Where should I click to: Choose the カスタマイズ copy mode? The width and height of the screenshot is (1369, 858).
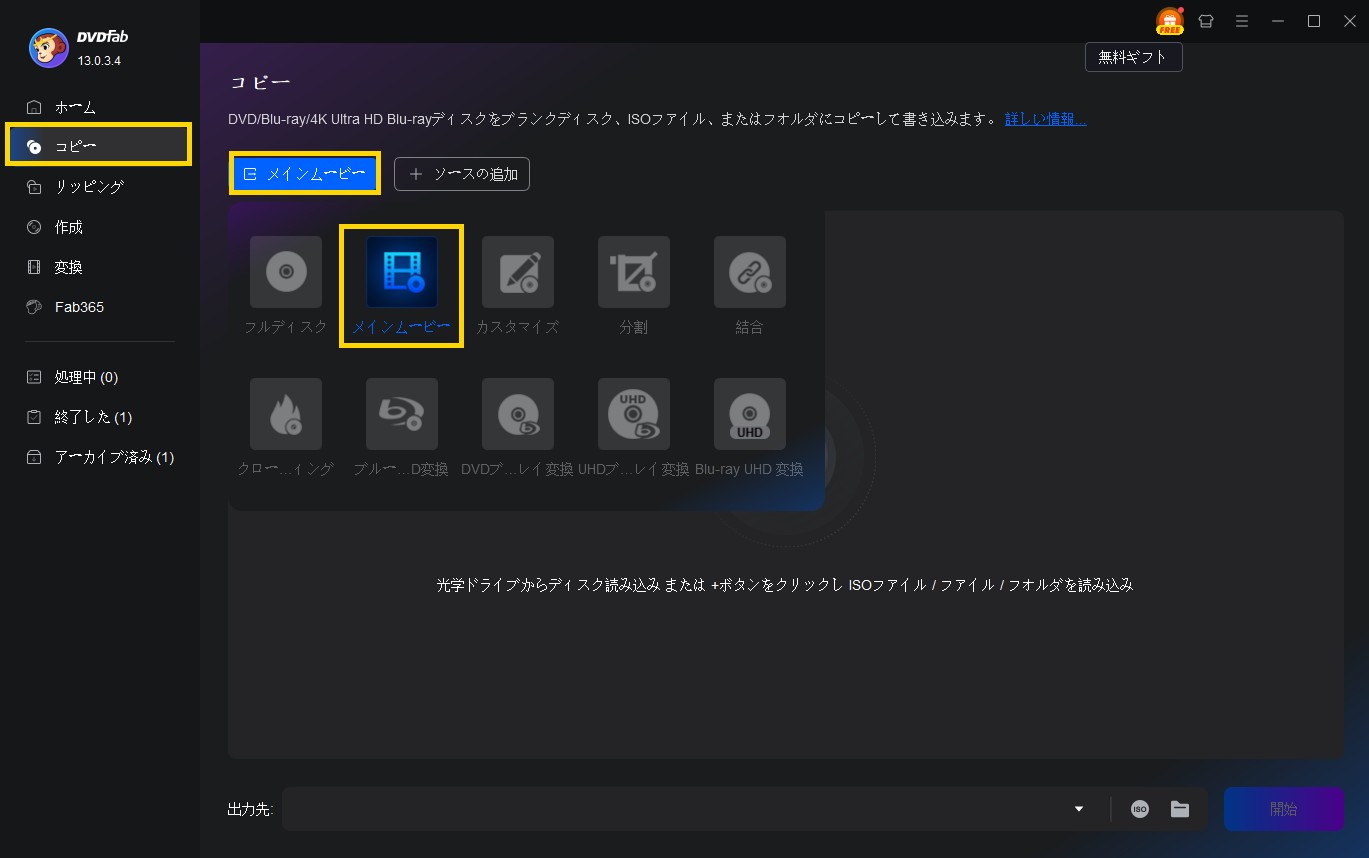[518, 272]
